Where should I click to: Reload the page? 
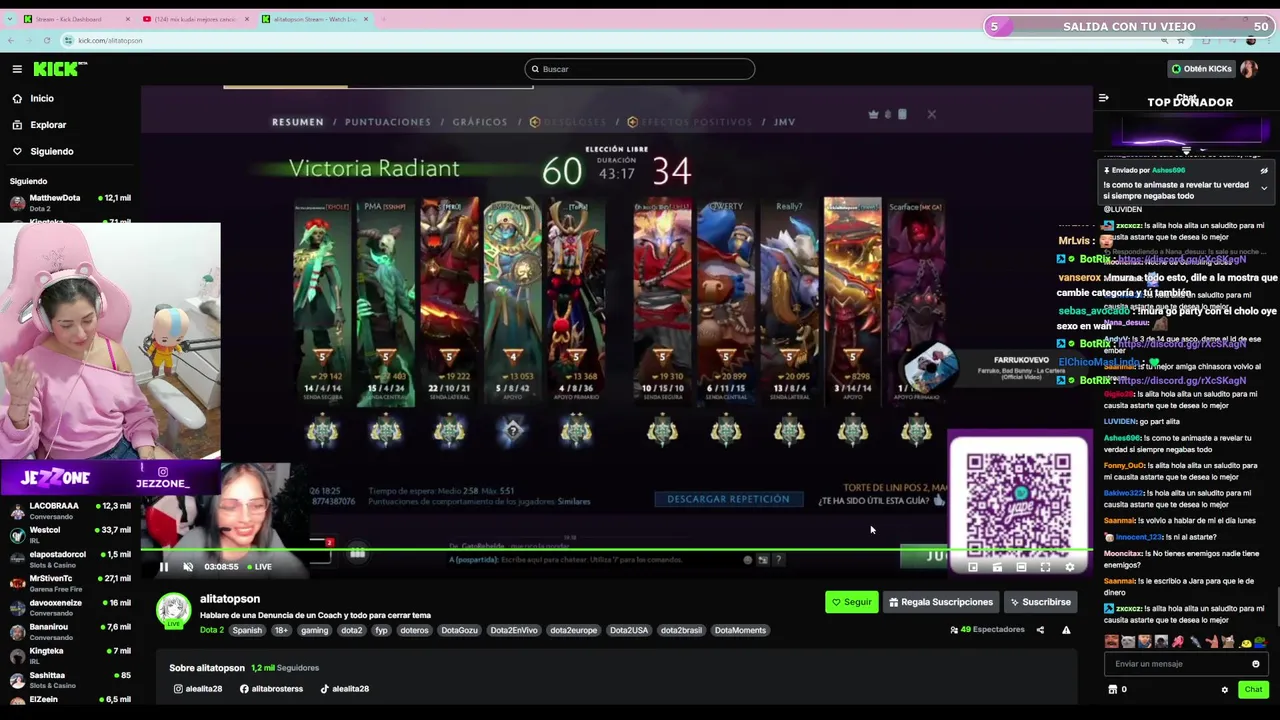click(47, 40)
